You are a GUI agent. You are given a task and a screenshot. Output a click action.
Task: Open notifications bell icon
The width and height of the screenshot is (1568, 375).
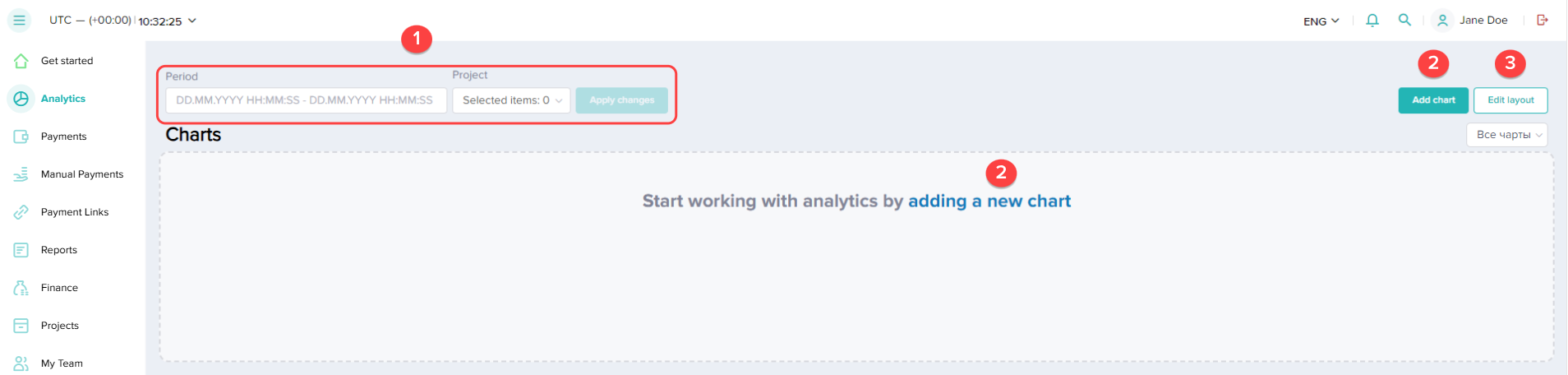(1372, 21)
